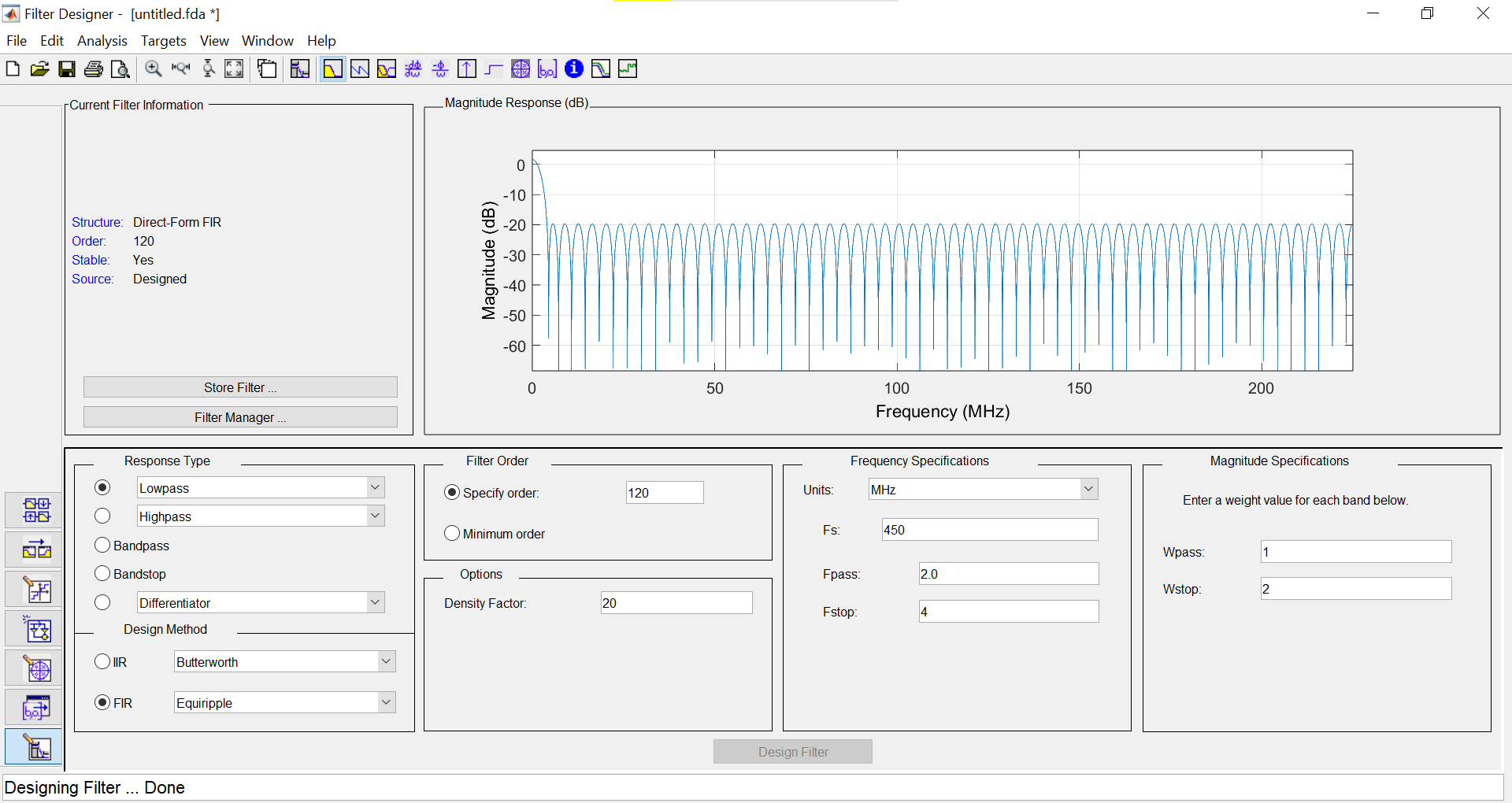The image size is (1512, 803).
Task: View Filter Coefficients via toolbar icon
Action: click(x=547, y=69)
